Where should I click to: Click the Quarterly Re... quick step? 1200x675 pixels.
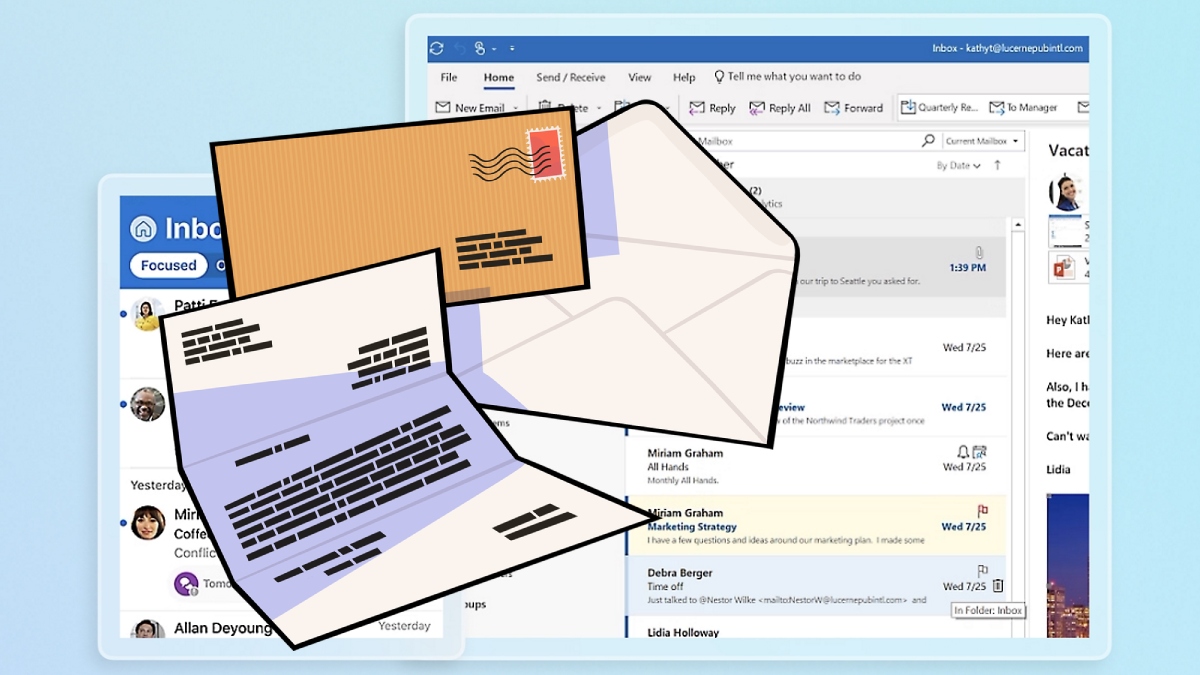939,108
